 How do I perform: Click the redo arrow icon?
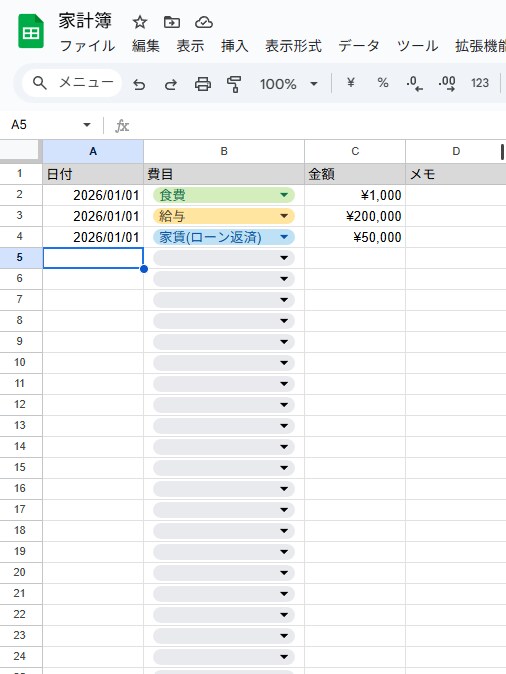point(171,84)
